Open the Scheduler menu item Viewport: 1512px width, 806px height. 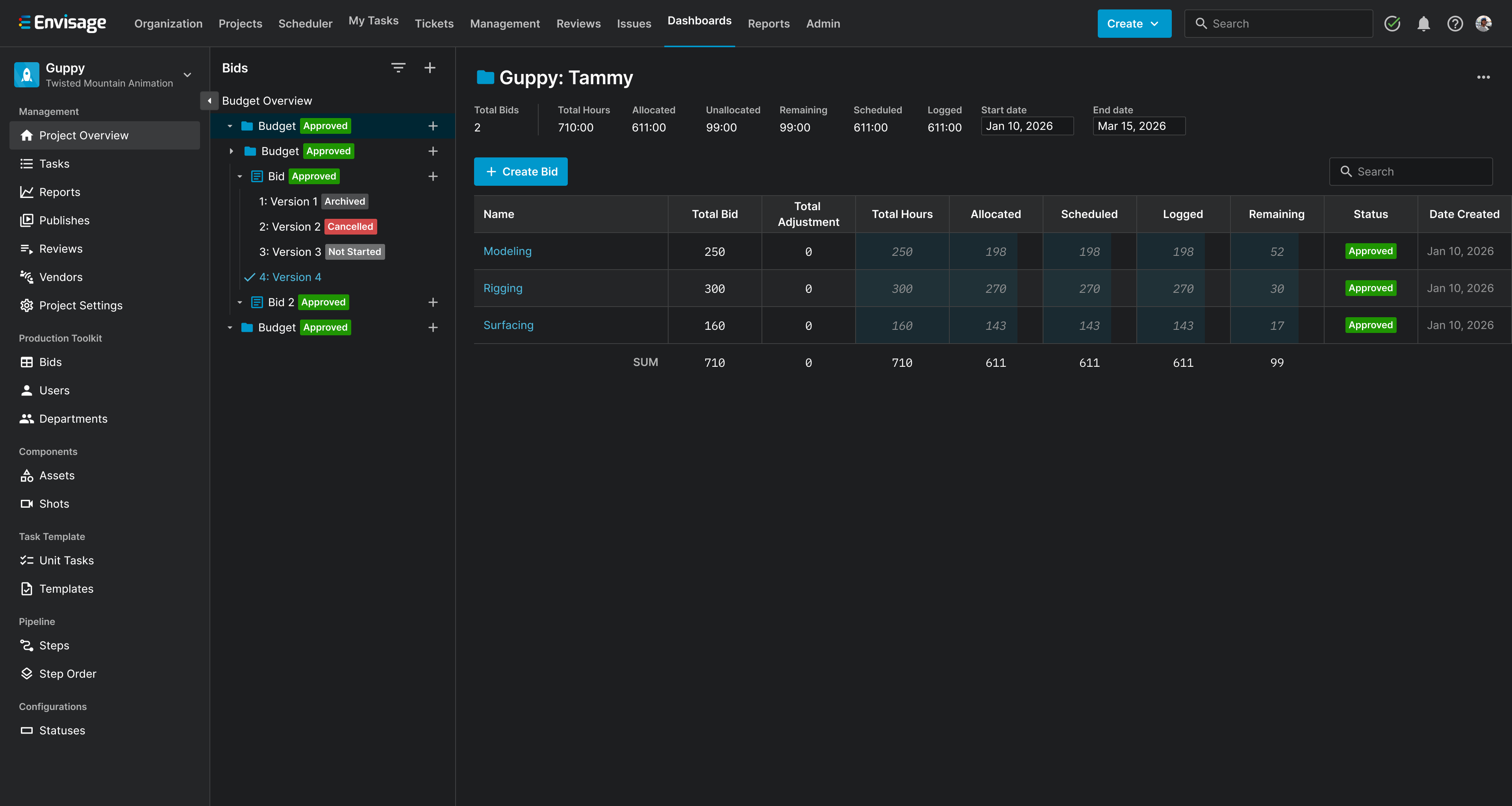(x=305, y=24)
